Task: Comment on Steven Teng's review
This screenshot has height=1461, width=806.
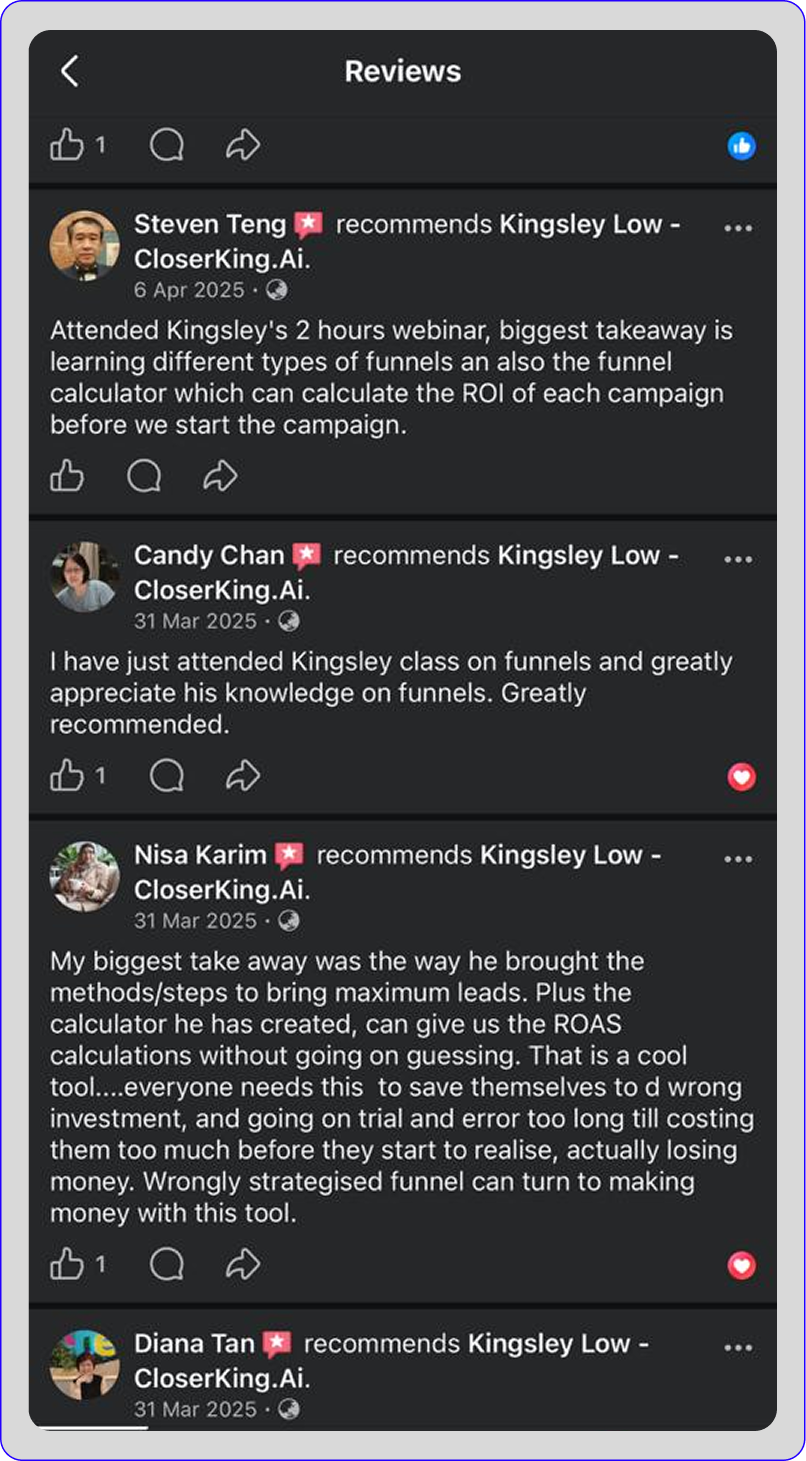Action: [x=144, y=477]
